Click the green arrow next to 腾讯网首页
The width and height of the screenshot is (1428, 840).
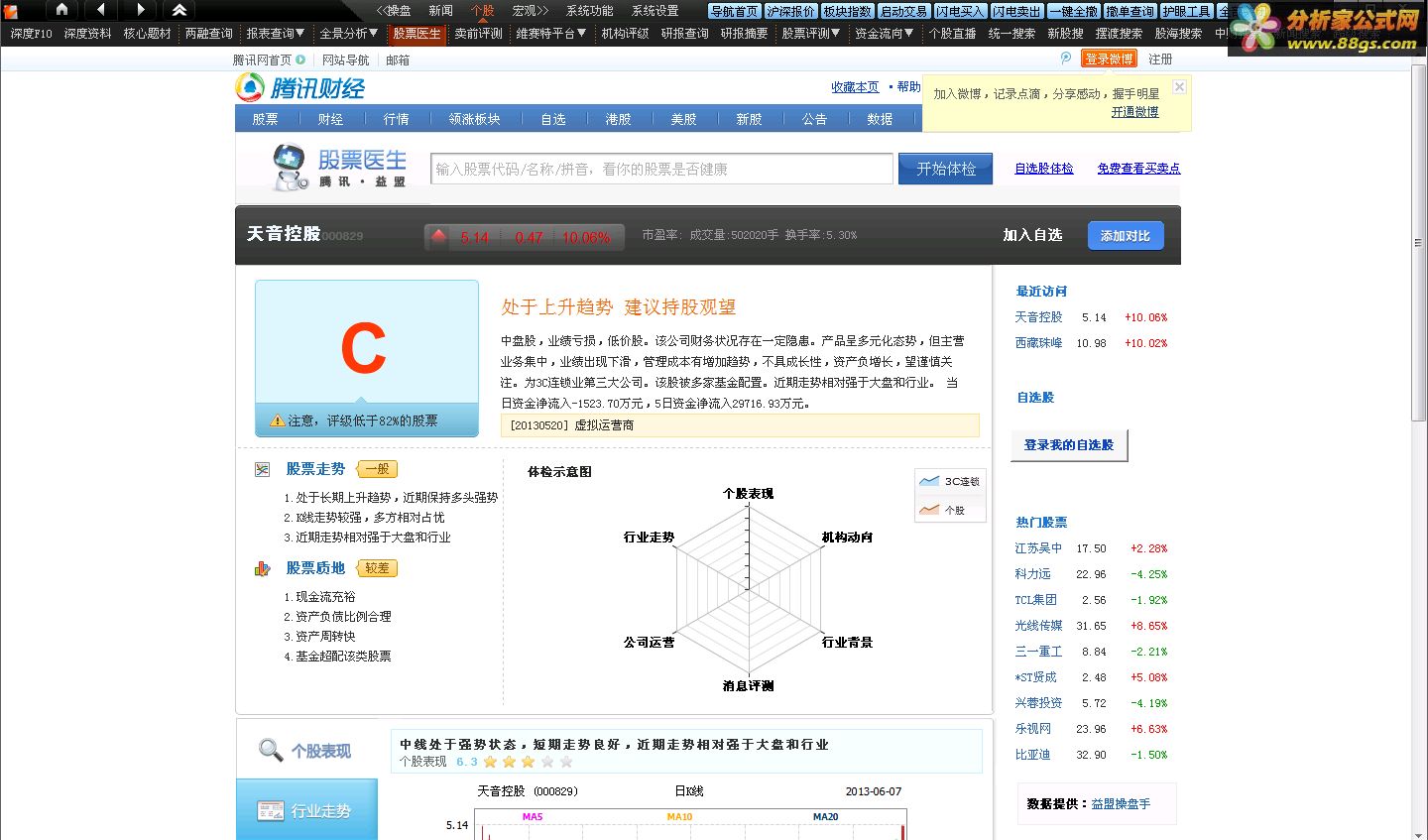(300, 60)
